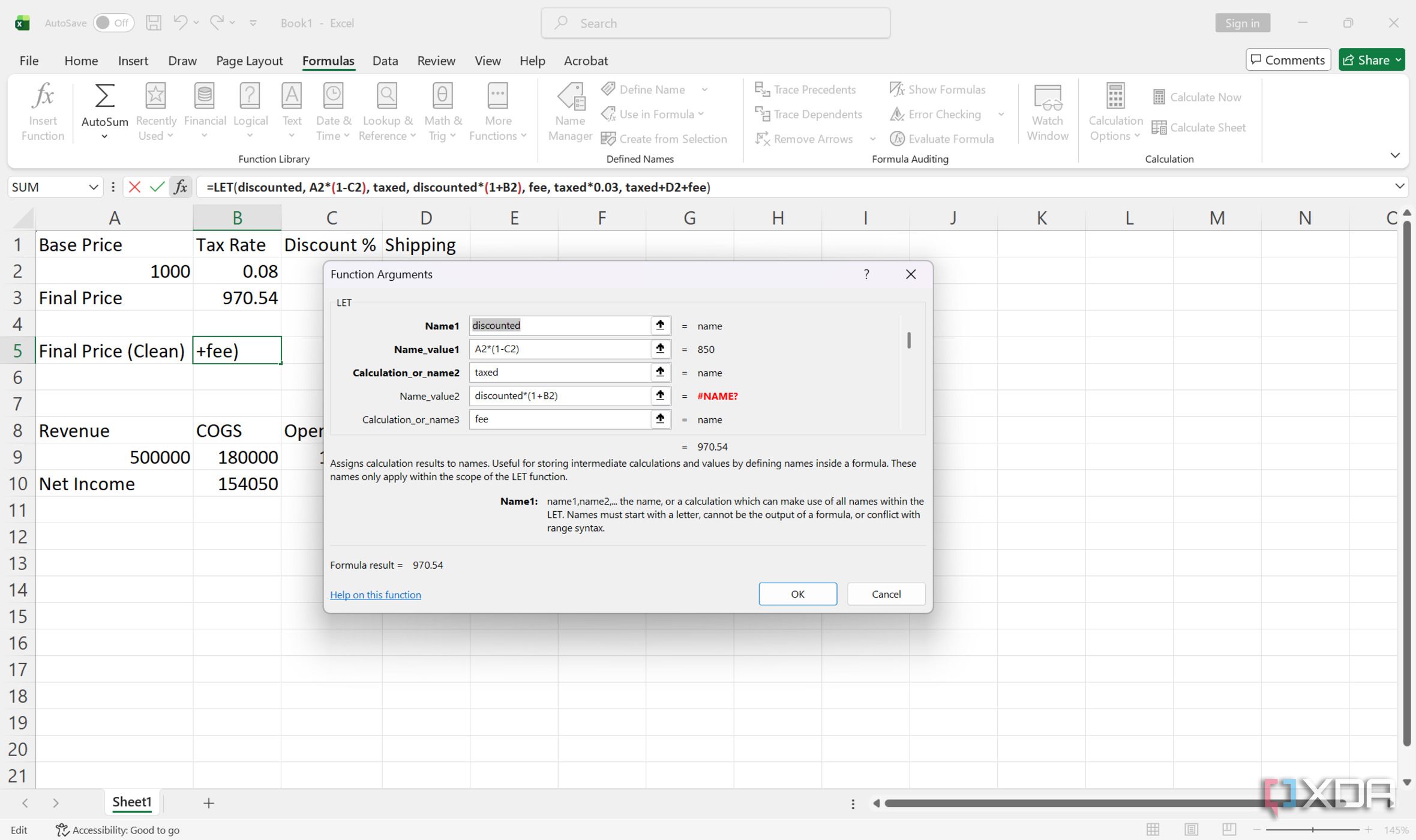Expand the formula bar chevron

click(1399, 187)
